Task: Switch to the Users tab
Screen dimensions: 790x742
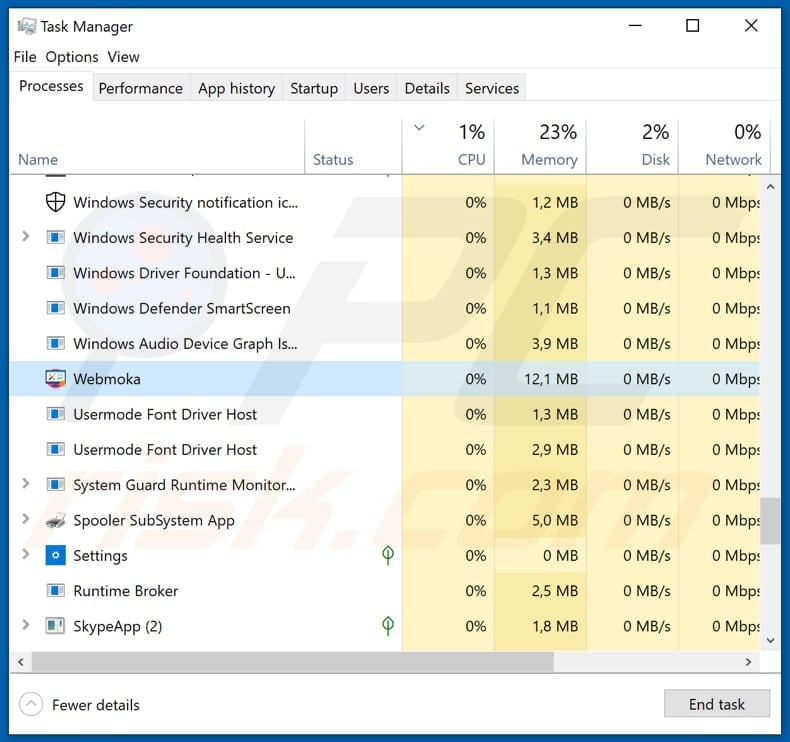Action: click(x=371, y=88)
